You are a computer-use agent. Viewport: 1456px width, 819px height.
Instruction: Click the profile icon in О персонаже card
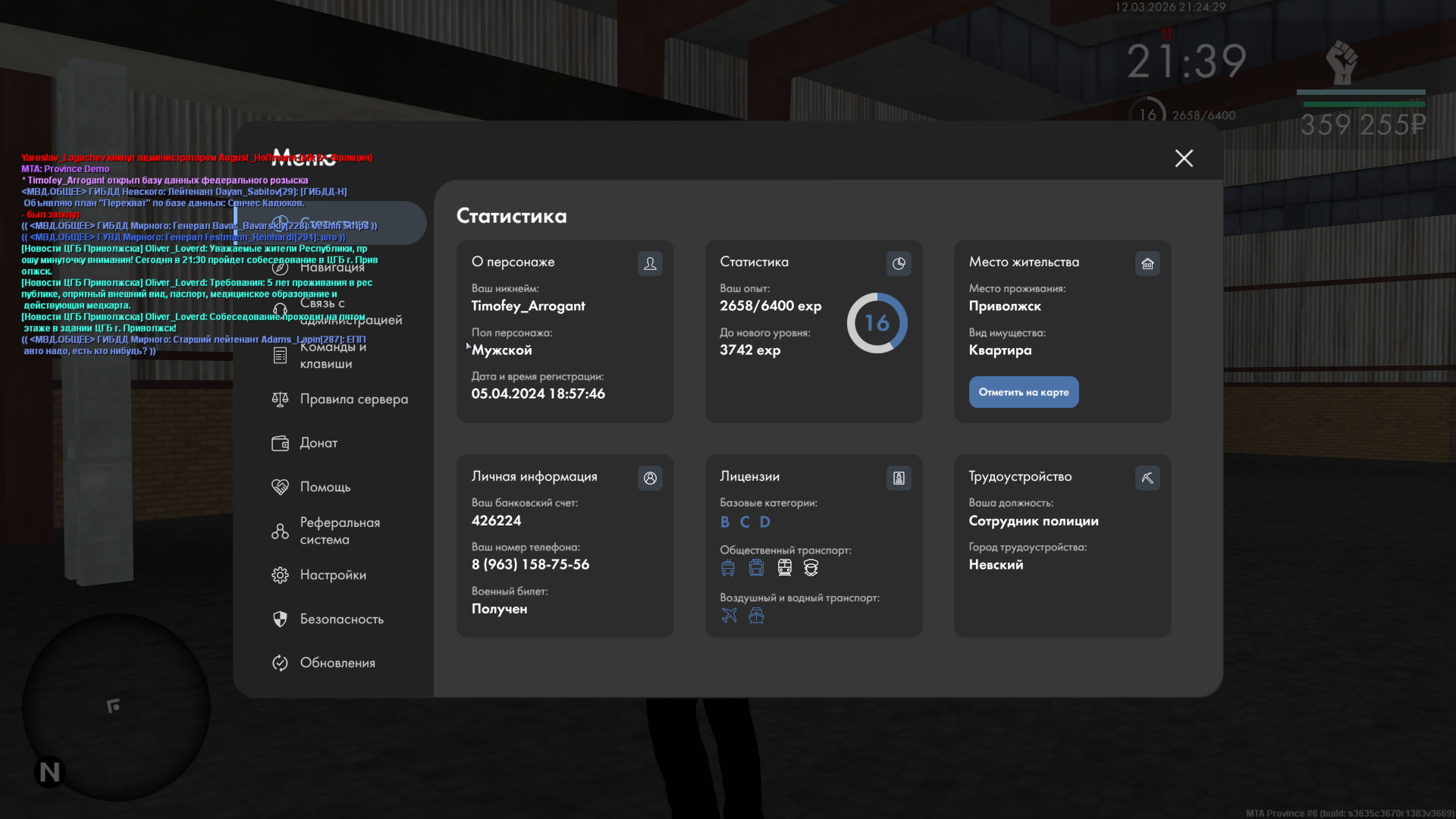coord(650,263)
